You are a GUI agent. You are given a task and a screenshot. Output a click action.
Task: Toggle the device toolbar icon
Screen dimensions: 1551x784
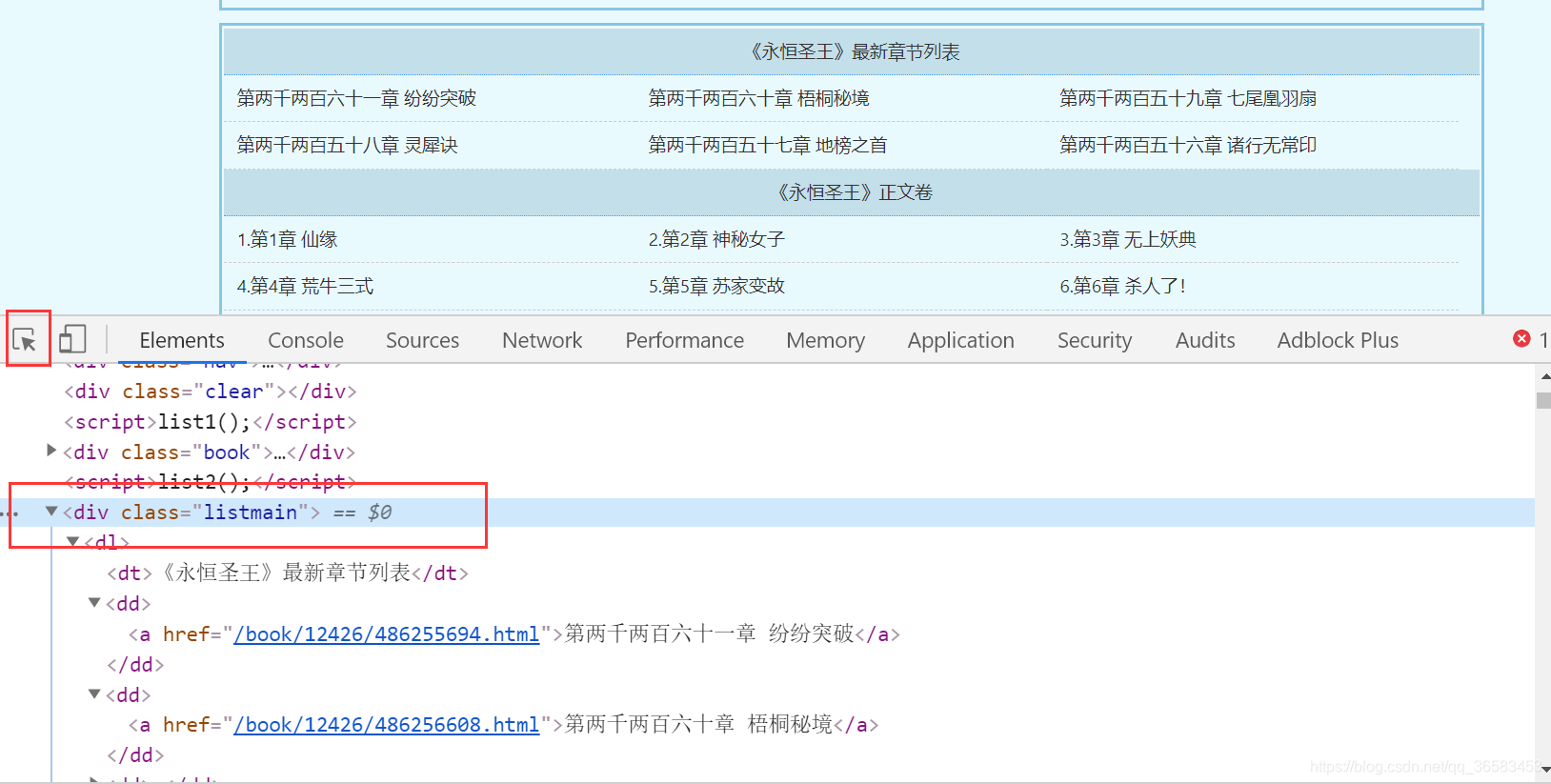coord(72,339)
